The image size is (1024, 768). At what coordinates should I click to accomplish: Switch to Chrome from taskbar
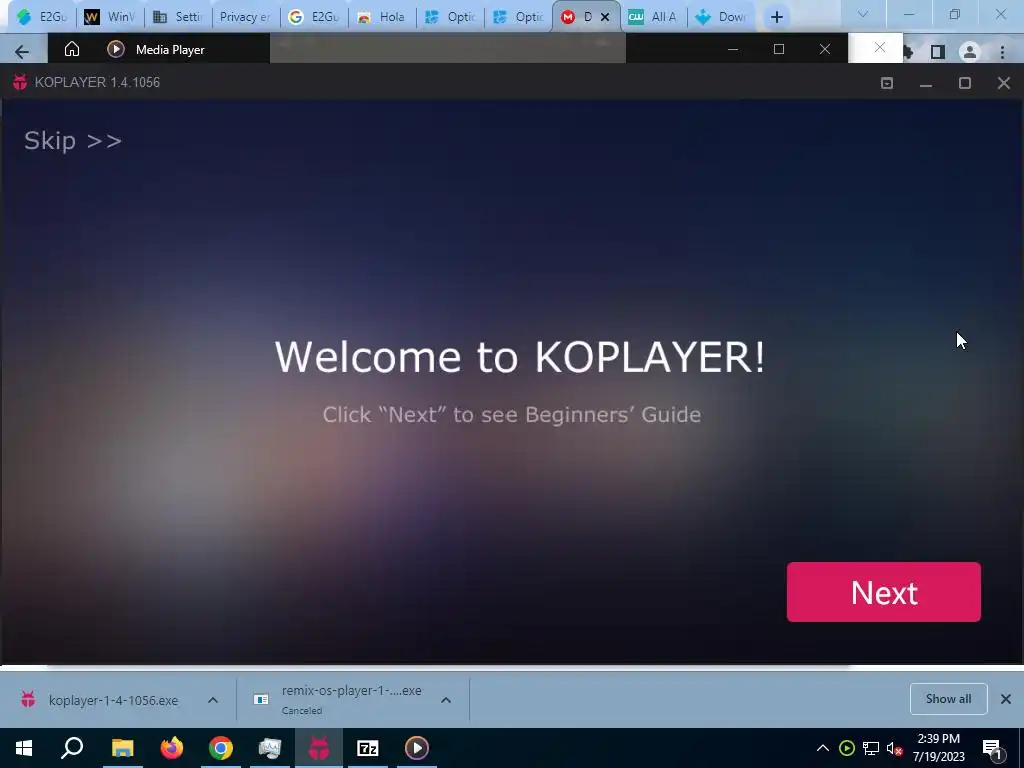[x=221, y=748]
